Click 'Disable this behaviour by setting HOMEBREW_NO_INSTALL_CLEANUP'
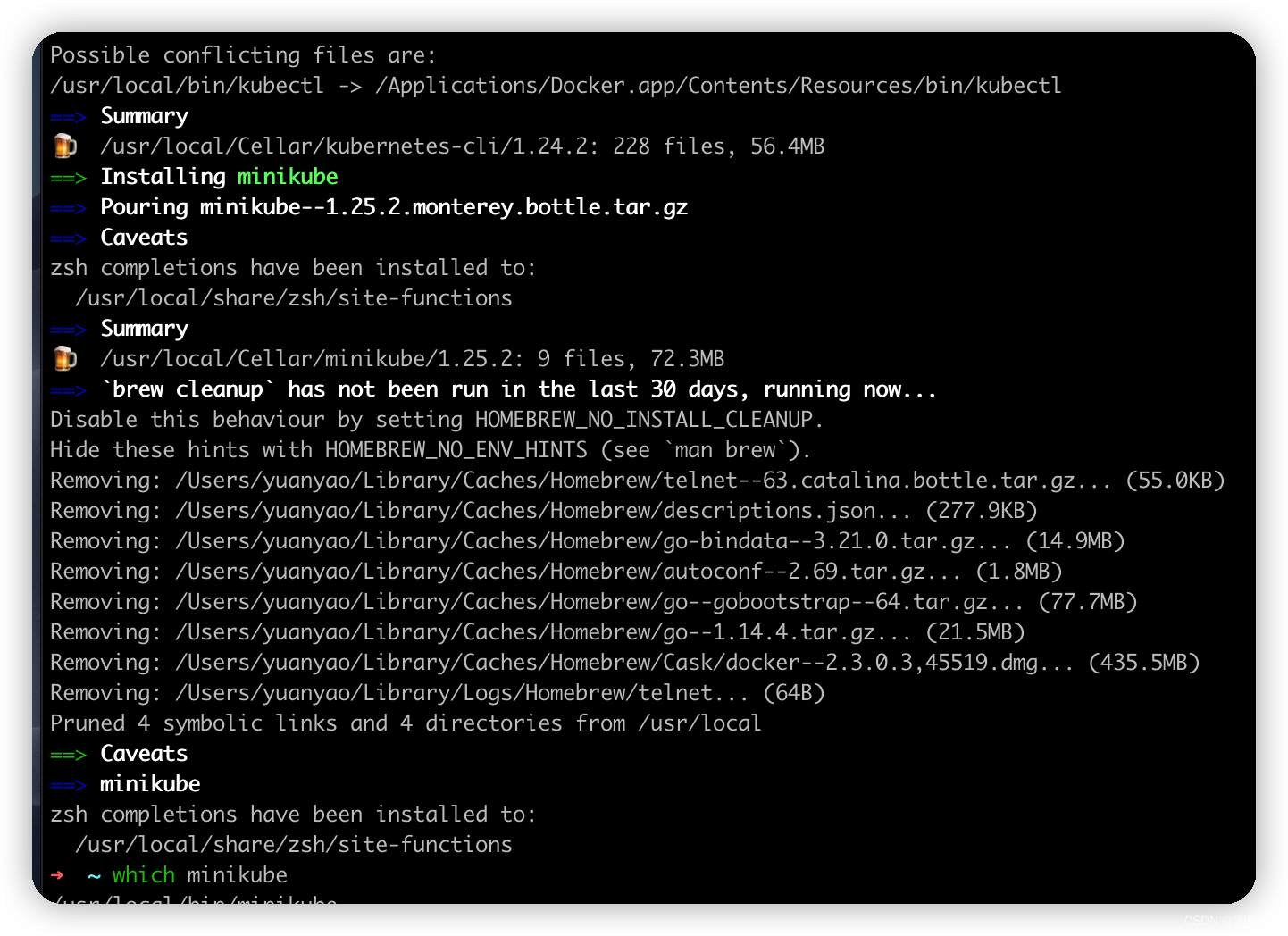1288x936 pixels. click(436, 420)
